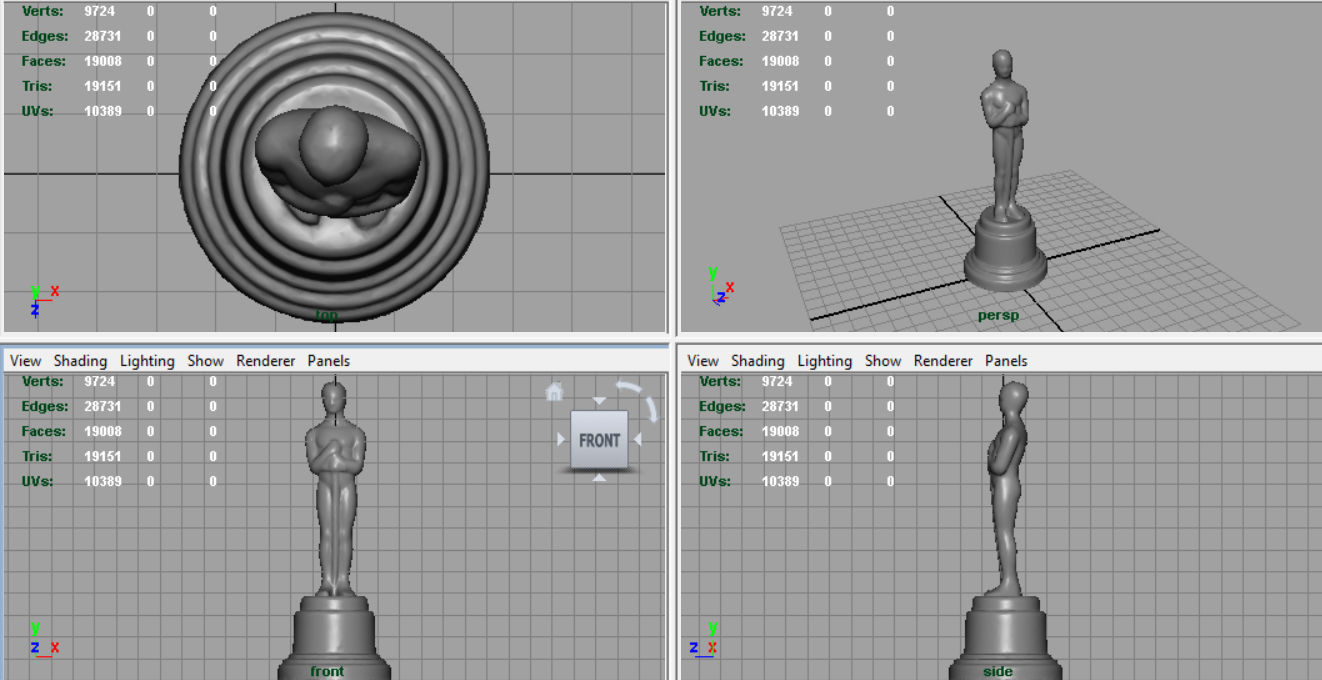The width and height of the screenshot is (1322, 680).
Task: Click the 'Verts:' label in the top view
Action: tap(43, 11)
